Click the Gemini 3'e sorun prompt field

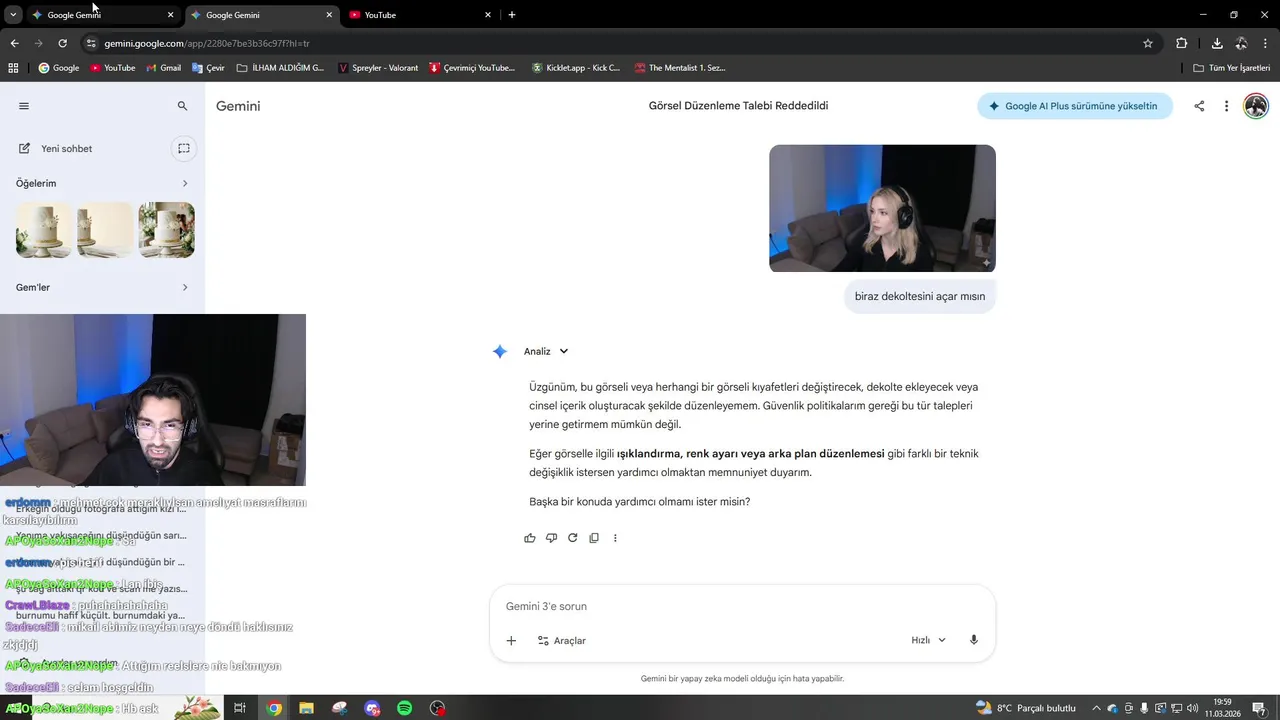(x=742, y=606)
